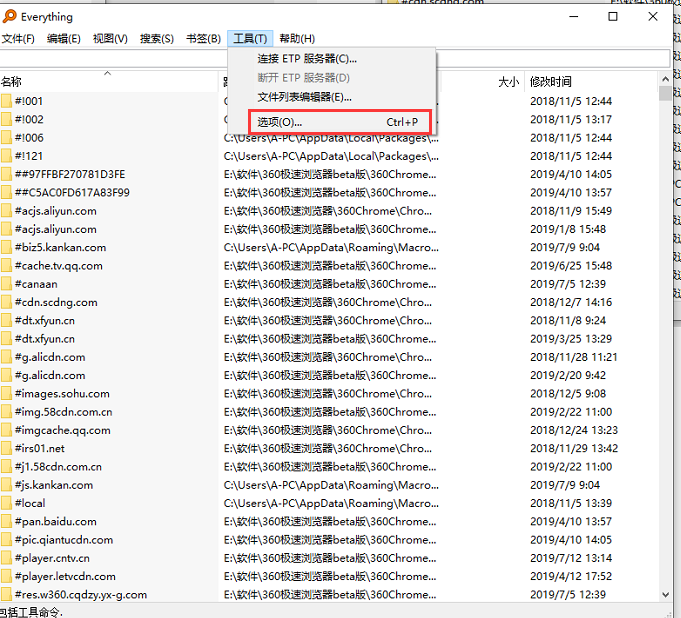
Task: Click the scrollbar up arrow
Action: pos(665,79)
